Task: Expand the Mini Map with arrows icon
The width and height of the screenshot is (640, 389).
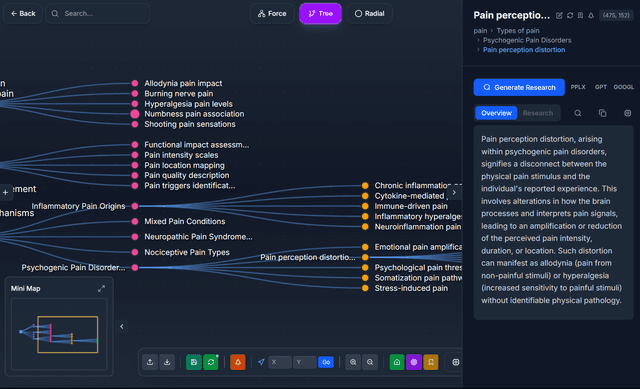Action: click(x=101, y=289)
